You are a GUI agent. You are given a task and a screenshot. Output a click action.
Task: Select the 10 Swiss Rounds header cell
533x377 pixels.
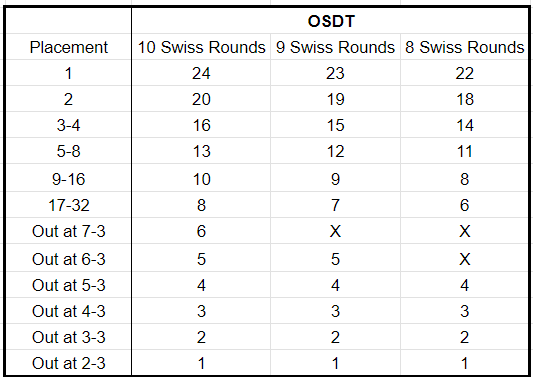coord(201,47)
